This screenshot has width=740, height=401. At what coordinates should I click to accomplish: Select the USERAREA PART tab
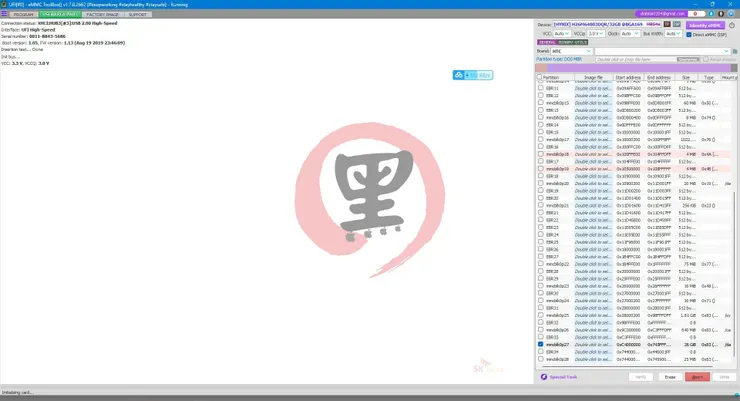(60, 15)
